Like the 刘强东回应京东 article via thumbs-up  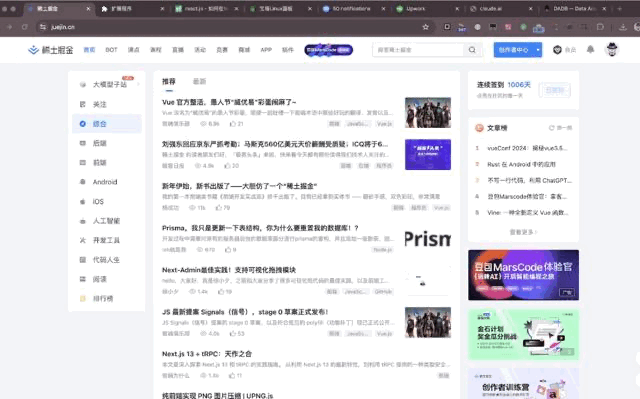(x=227, y=166)
